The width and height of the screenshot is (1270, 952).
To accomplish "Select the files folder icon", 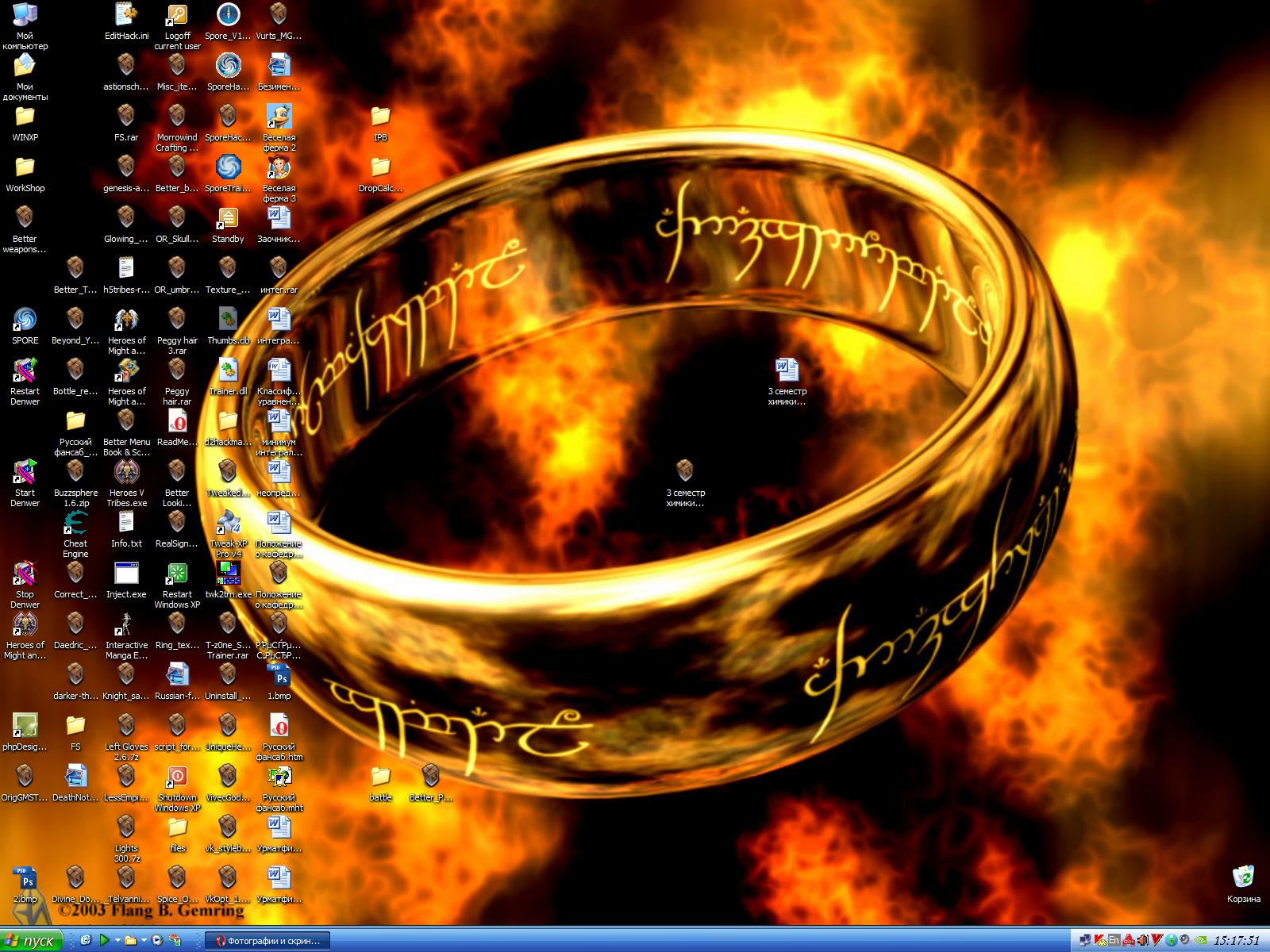I will click(x=177, y=834).
